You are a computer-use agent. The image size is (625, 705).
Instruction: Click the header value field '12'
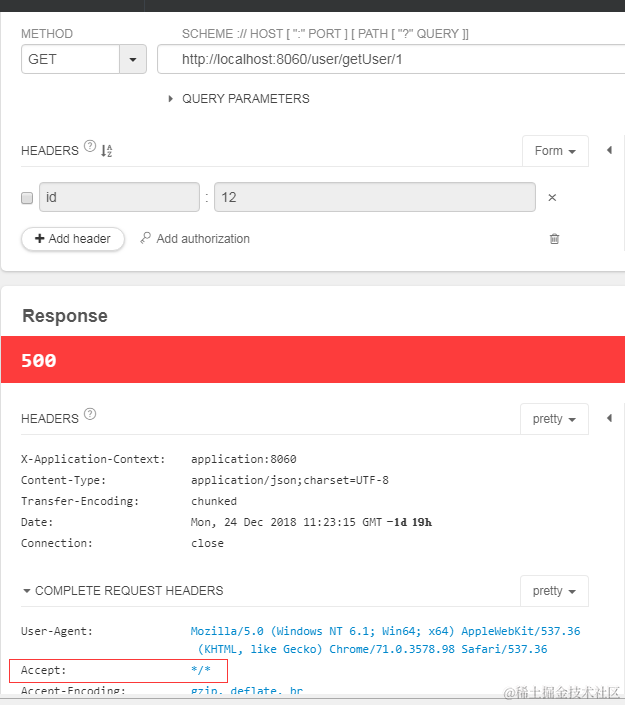tap(375, 197)
